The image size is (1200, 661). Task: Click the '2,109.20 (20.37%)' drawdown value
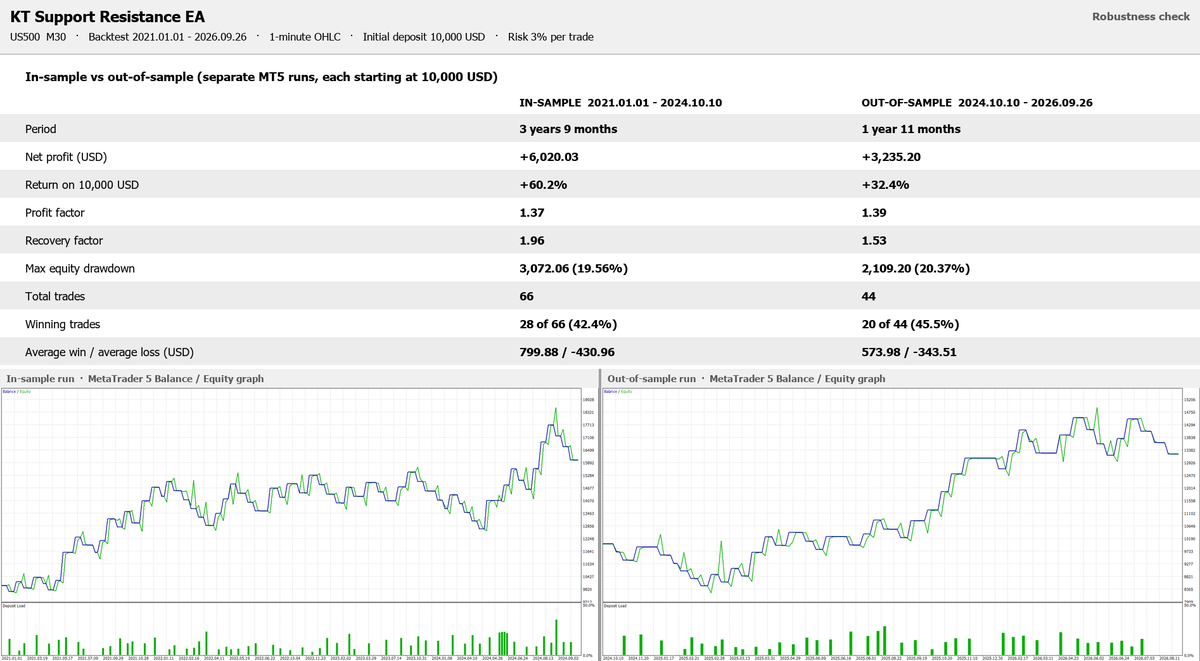pos(915,269)
